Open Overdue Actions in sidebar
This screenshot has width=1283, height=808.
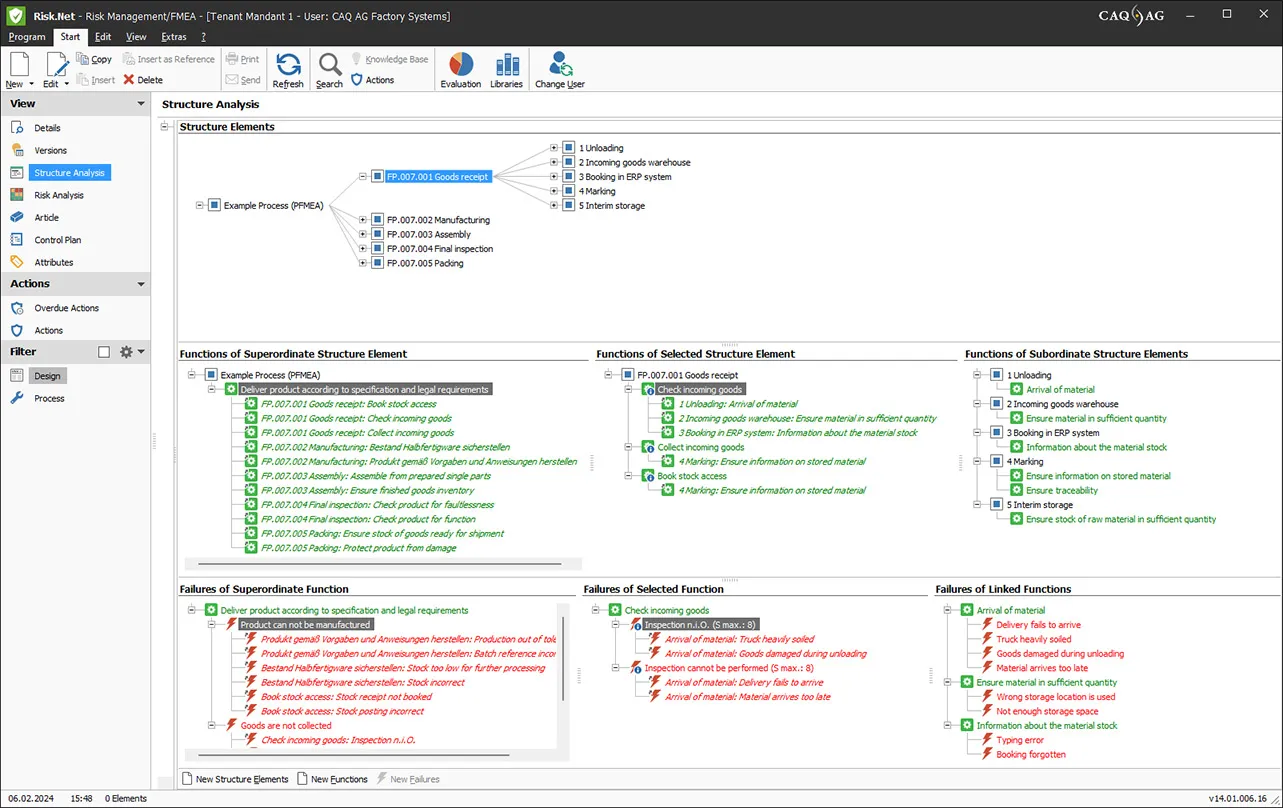[x=66, y=308]
